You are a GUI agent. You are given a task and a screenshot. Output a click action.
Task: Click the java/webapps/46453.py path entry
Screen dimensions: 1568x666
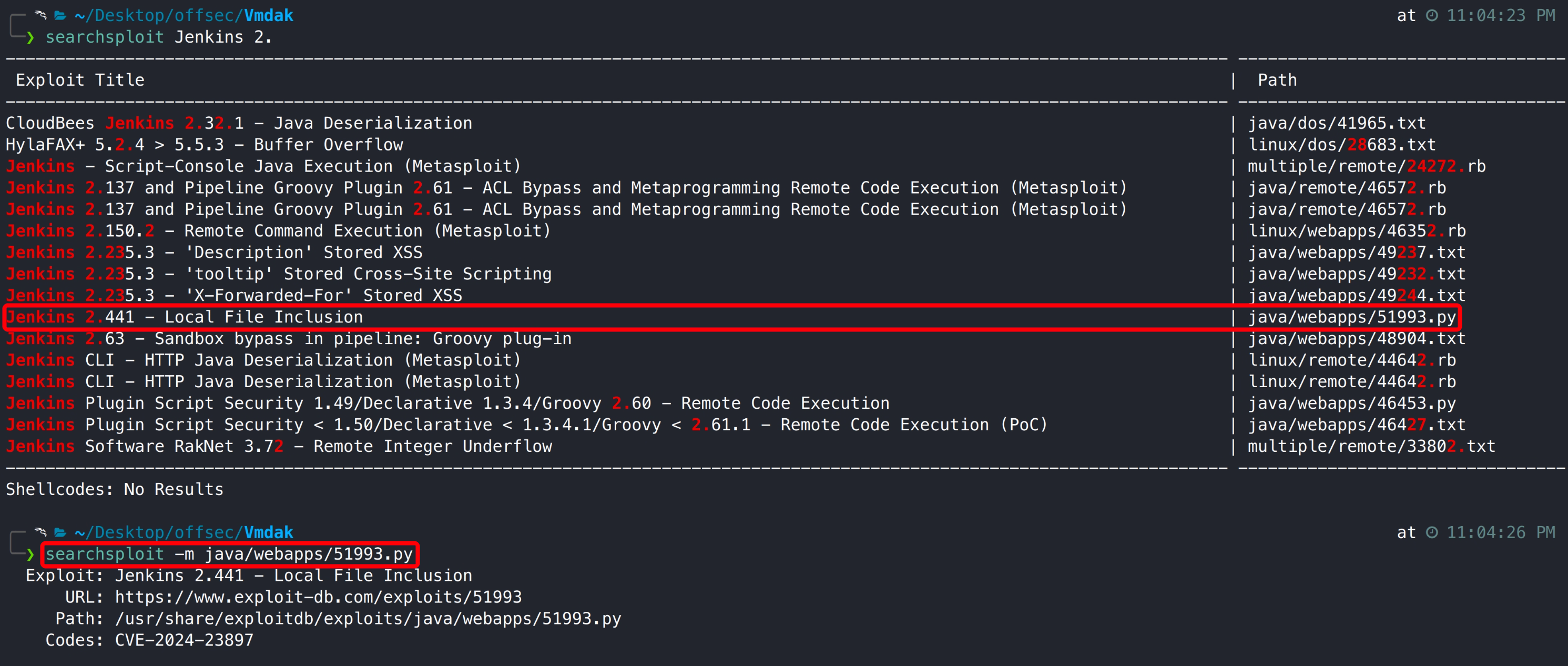(x=1351, y=403)
